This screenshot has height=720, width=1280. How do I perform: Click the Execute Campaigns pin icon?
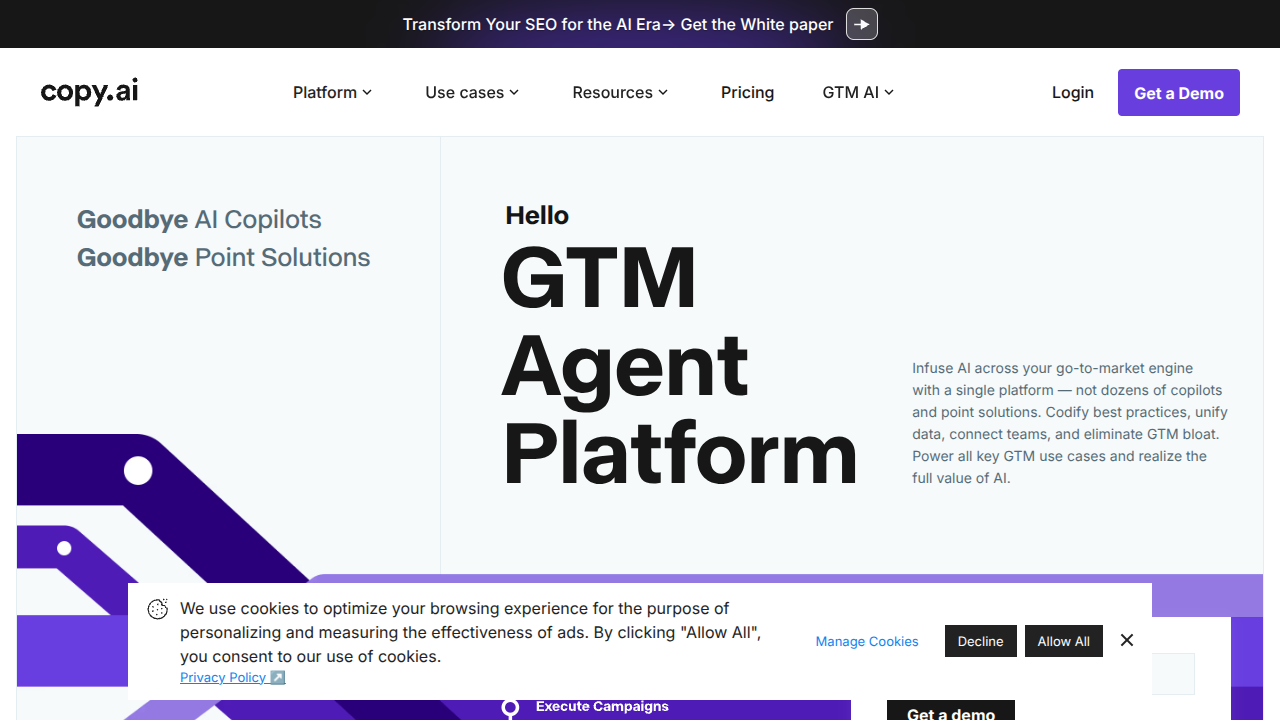[510, 708]
